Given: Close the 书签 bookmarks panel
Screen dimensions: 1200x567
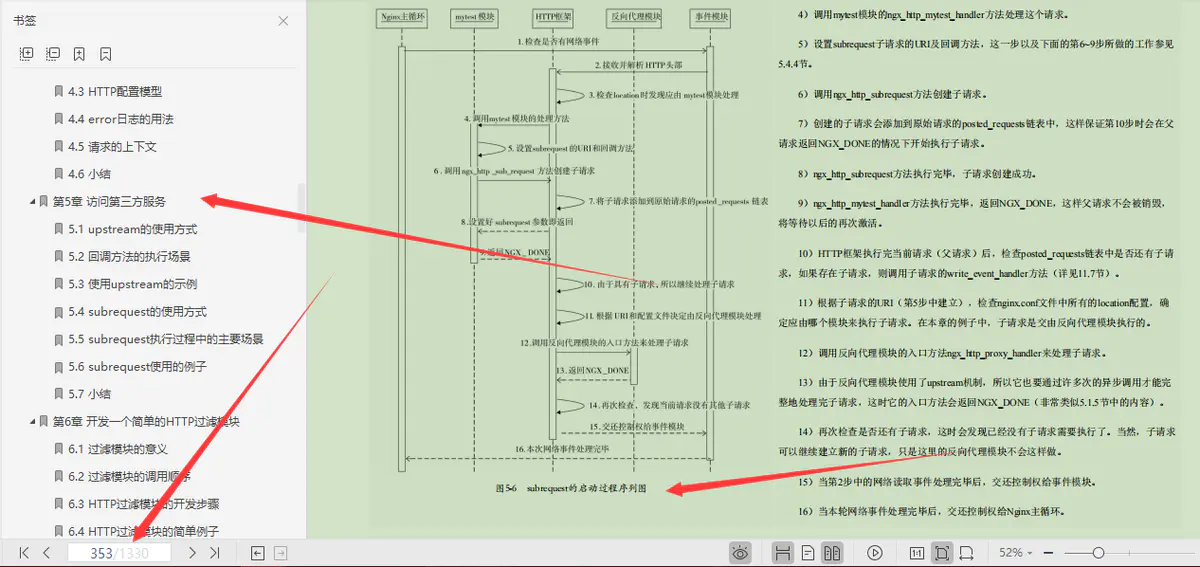Looking at the screenshot, I should 284,20.
